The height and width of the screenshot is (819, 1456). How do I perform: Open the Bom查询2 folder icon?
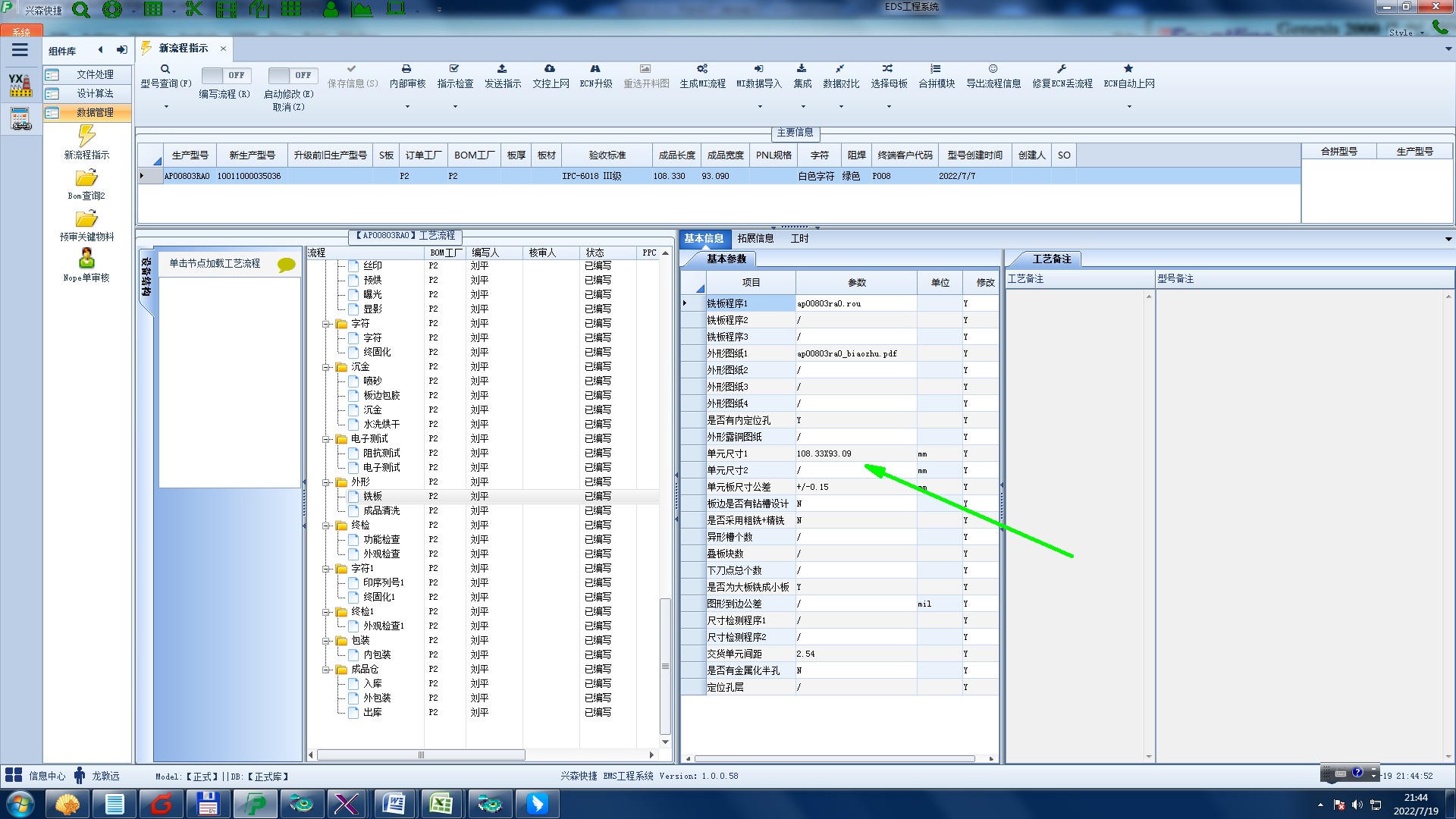tap(86, 178)
